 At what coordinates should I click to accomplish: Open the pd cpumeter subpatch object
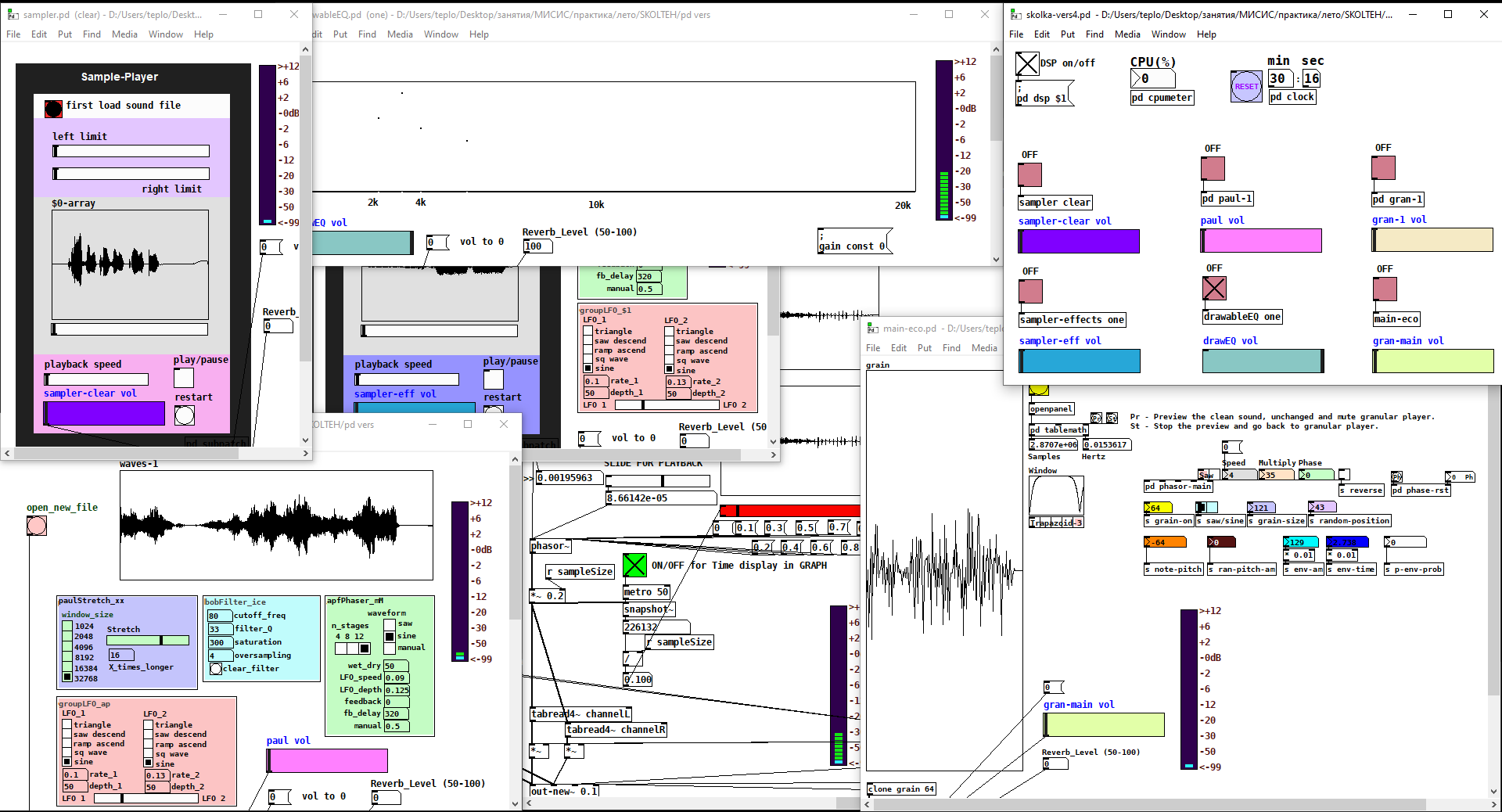coord(1162,98)
